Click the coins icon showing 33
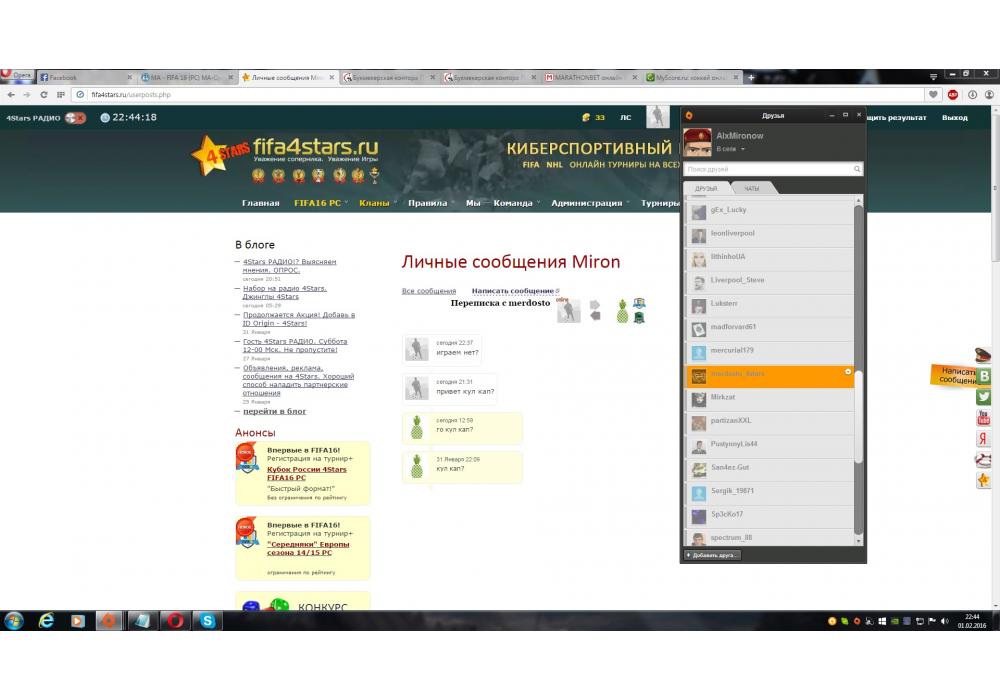The image size is (1000, 700). click(587, 118)
